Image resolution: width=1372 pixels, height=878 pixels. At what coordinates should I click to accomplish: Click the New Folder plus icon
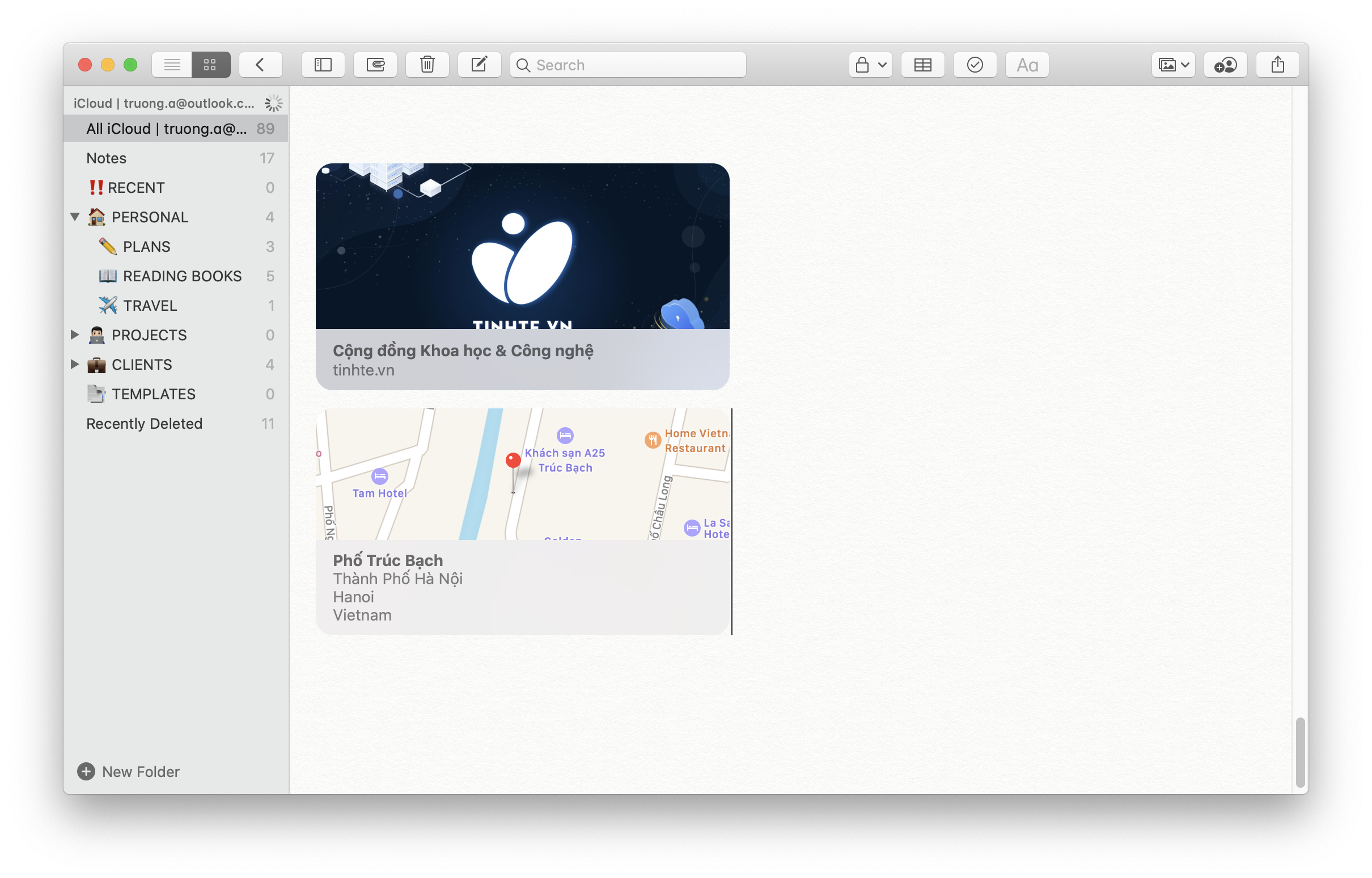pyautogui.click(x=86, y=771)
